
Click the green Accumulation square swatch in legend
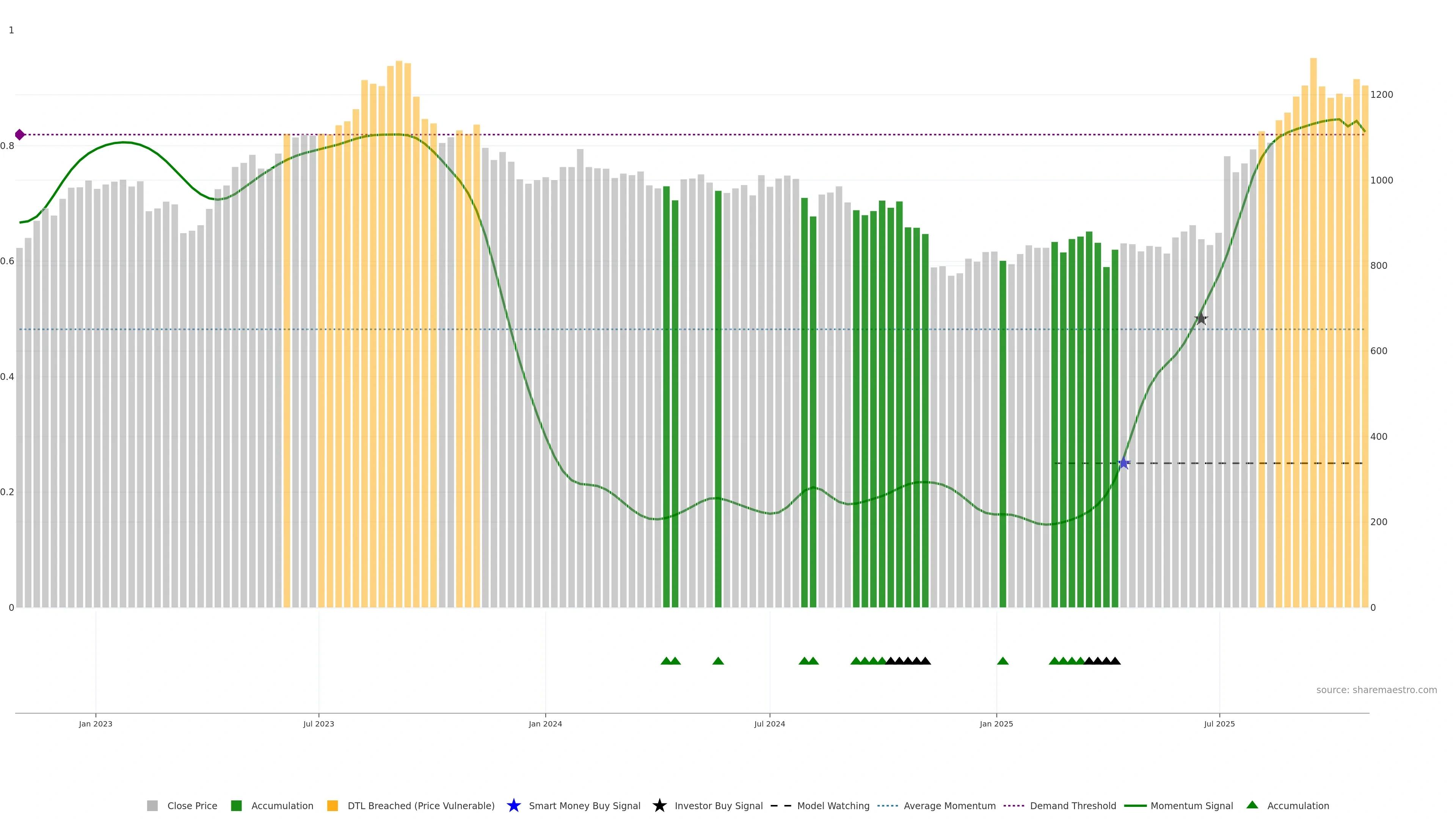236,805
